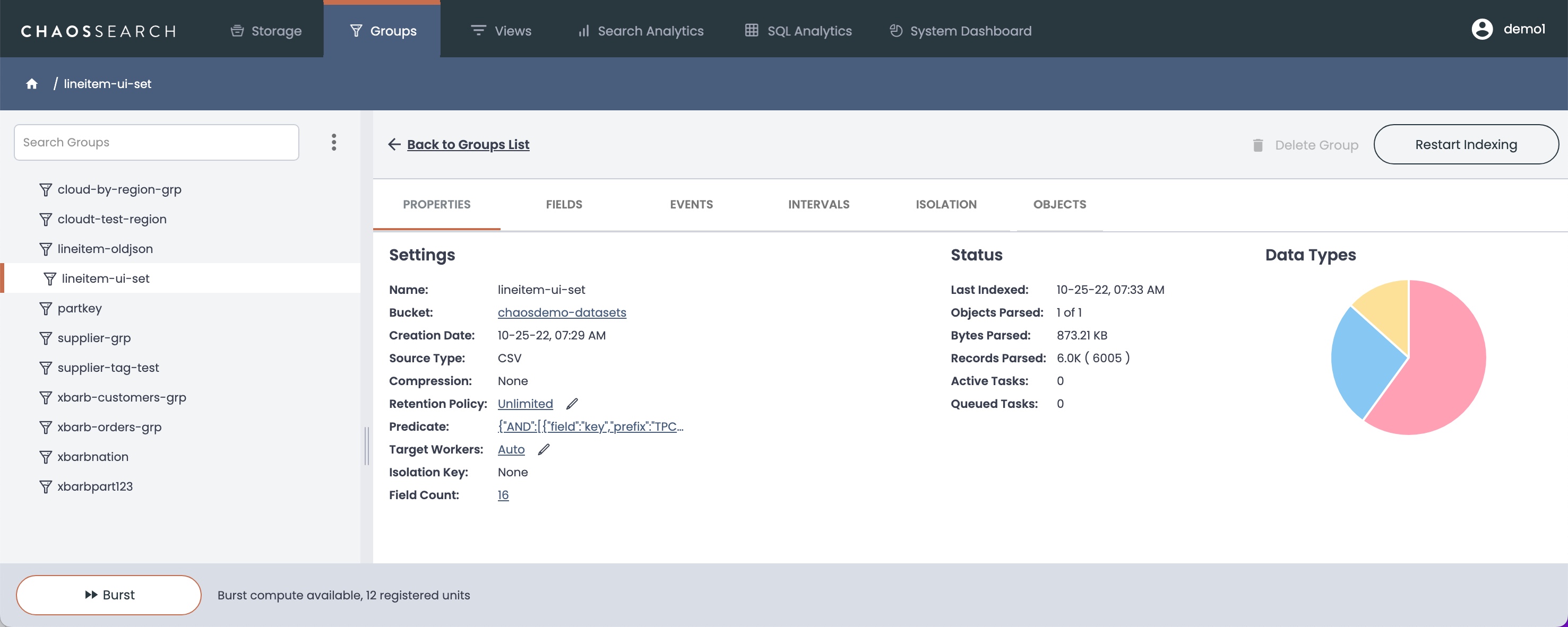The height and width of the screenshot is (627, 1568).
Task: Open the ISOLATION tab
Action: click(x=946, y=204)
